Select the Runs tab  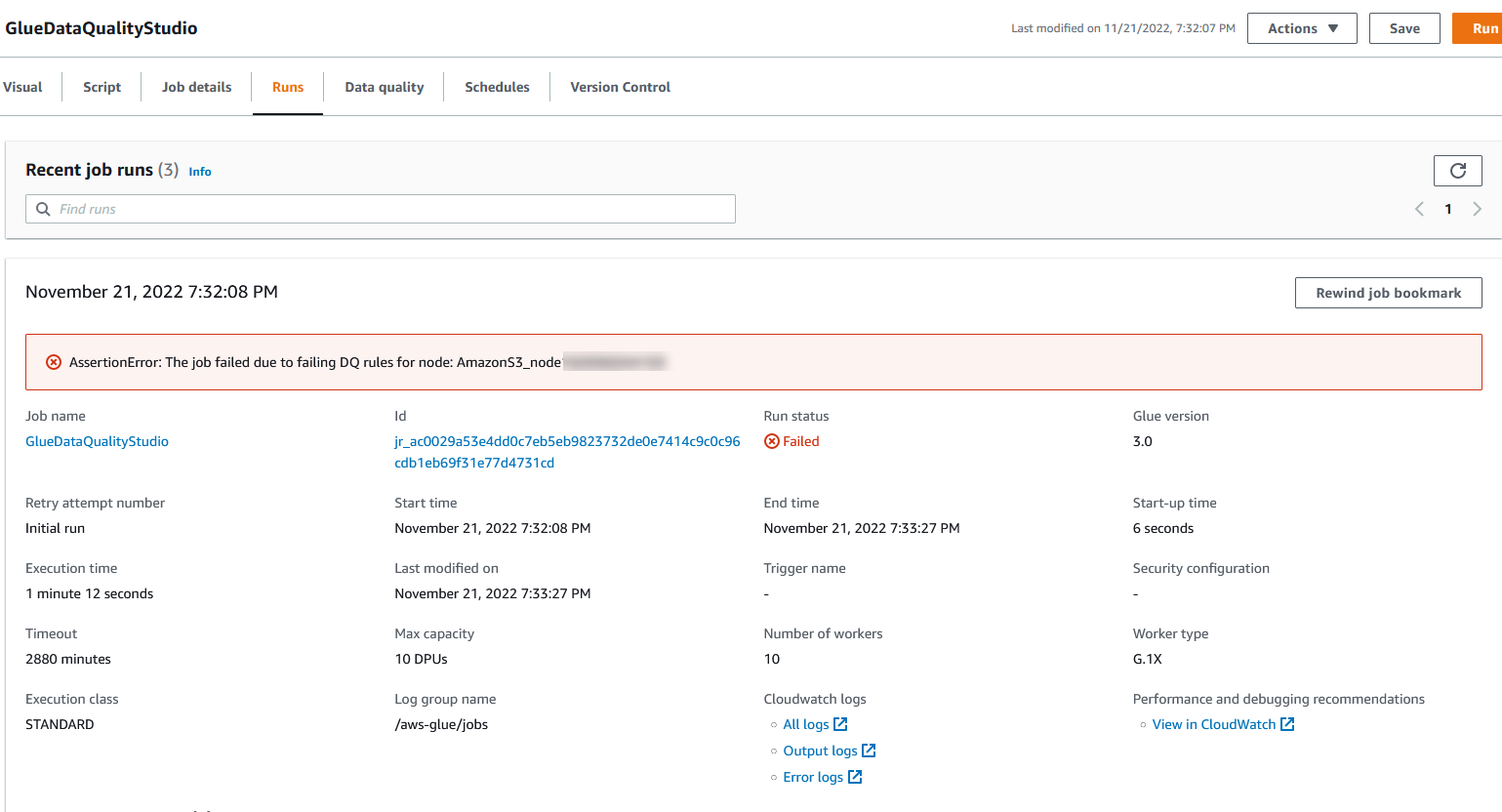(288, 87)
